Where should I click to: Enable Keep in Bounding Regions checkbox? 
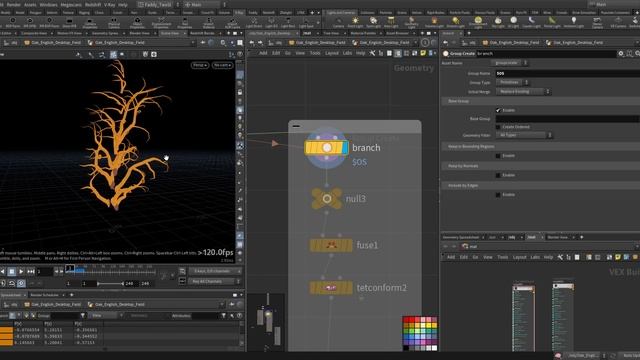tap(498, 156)
